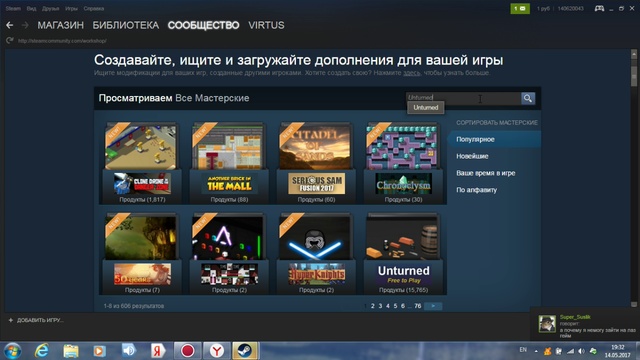Open the Друзья menu
Image resolution: width=640 pixels, height=360 pixels.
(51, 9)
